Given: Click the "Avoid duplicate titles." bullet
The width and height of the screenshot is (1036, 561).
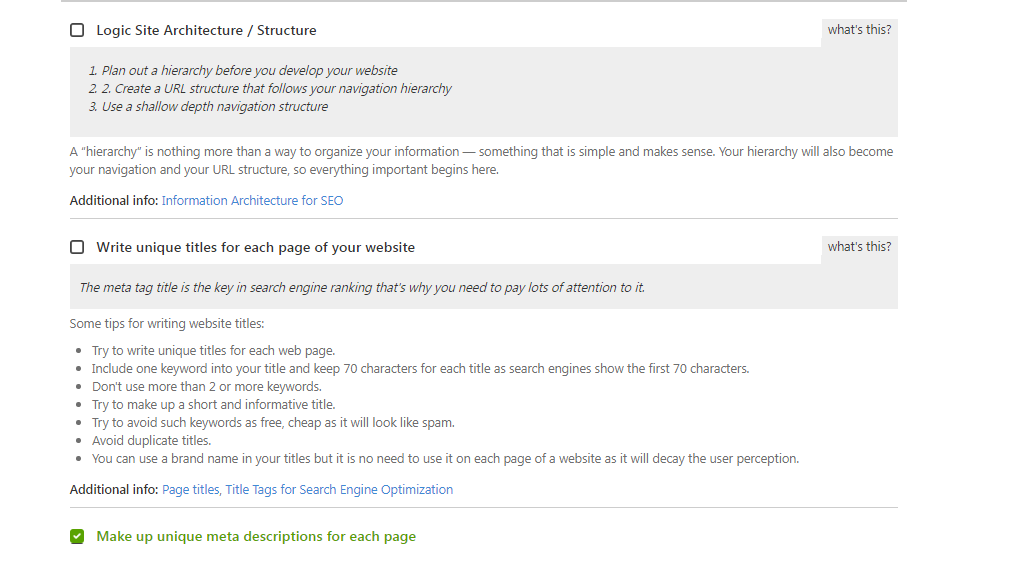Looking at the screenshot, I should click(151, 441).
